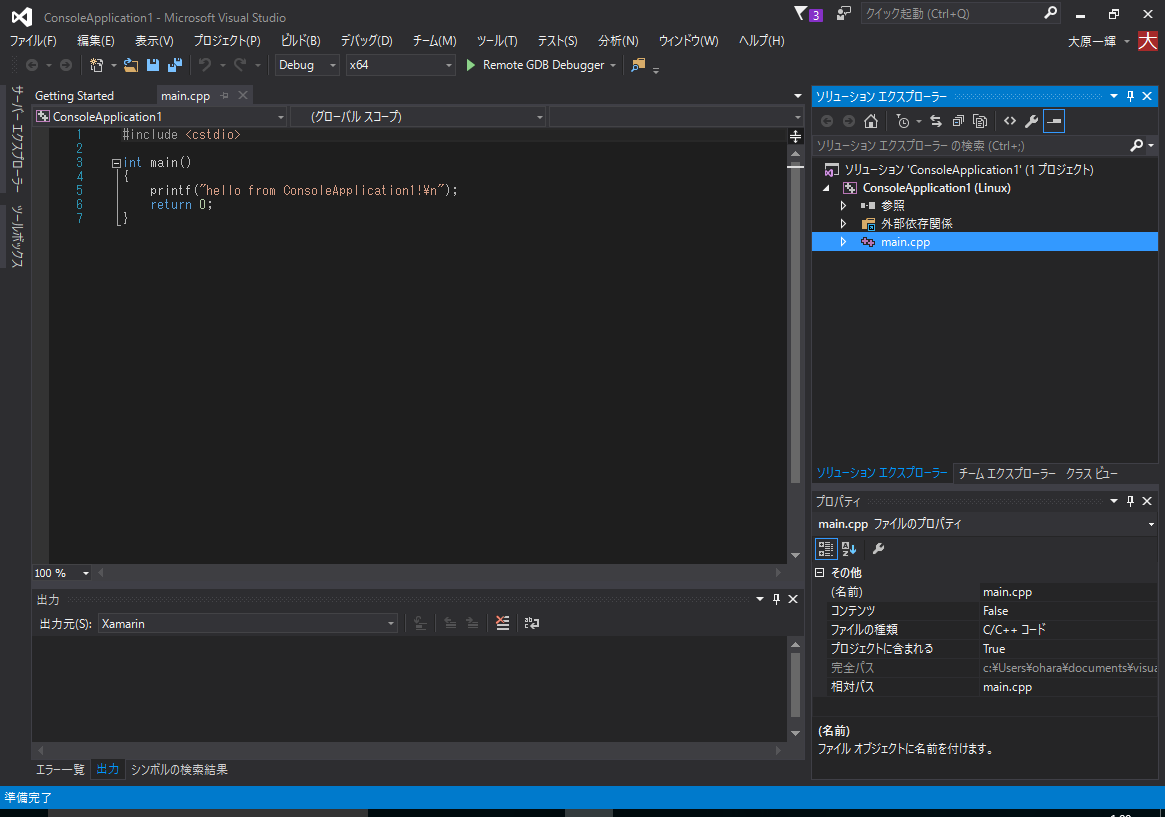This screenshot has height=817, width=1165.
Task: Click Solution Explorer Home icon
Action: pos(871,121)
